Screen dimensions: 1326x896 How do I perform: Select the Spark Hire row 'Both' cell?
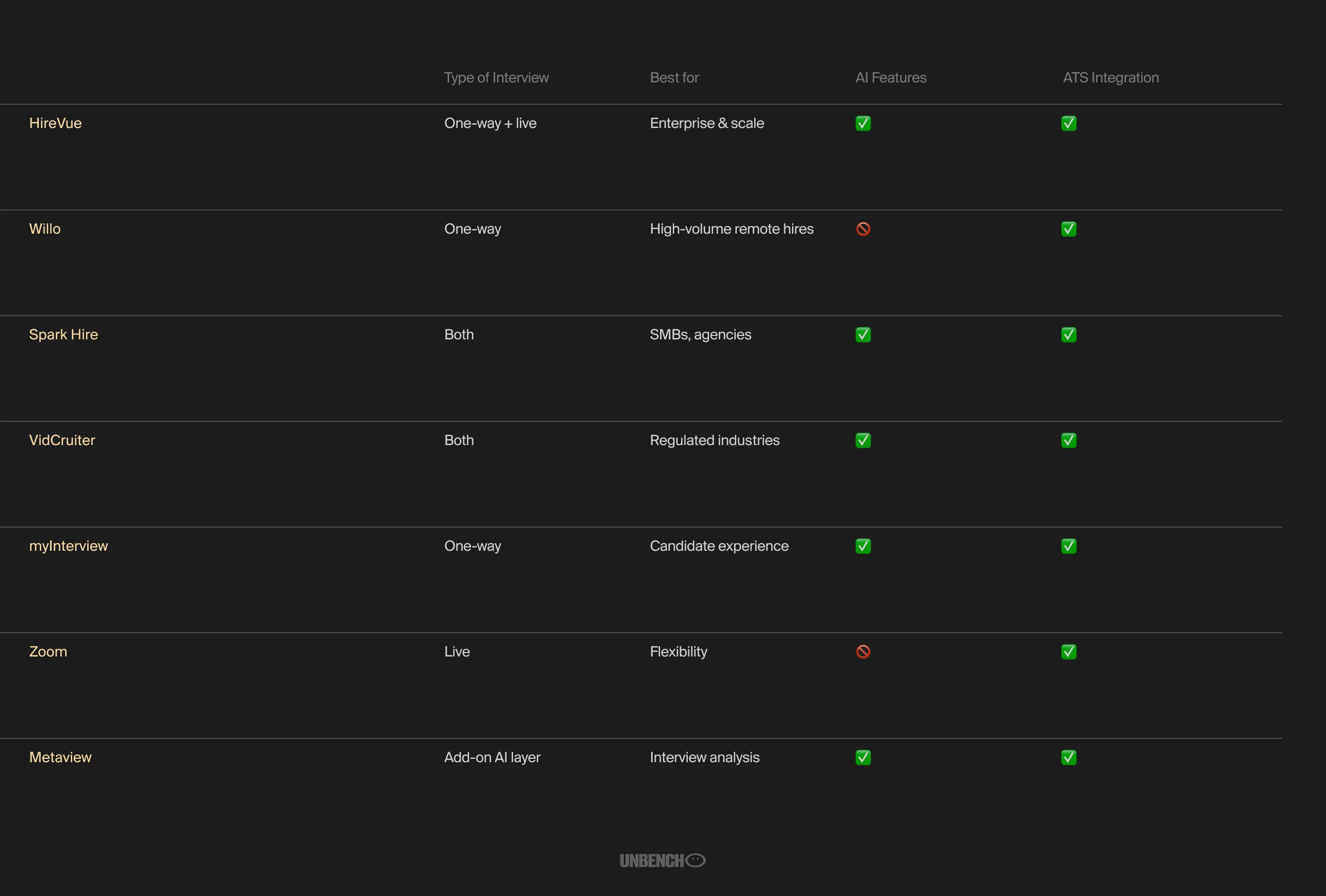coord(459,335)
